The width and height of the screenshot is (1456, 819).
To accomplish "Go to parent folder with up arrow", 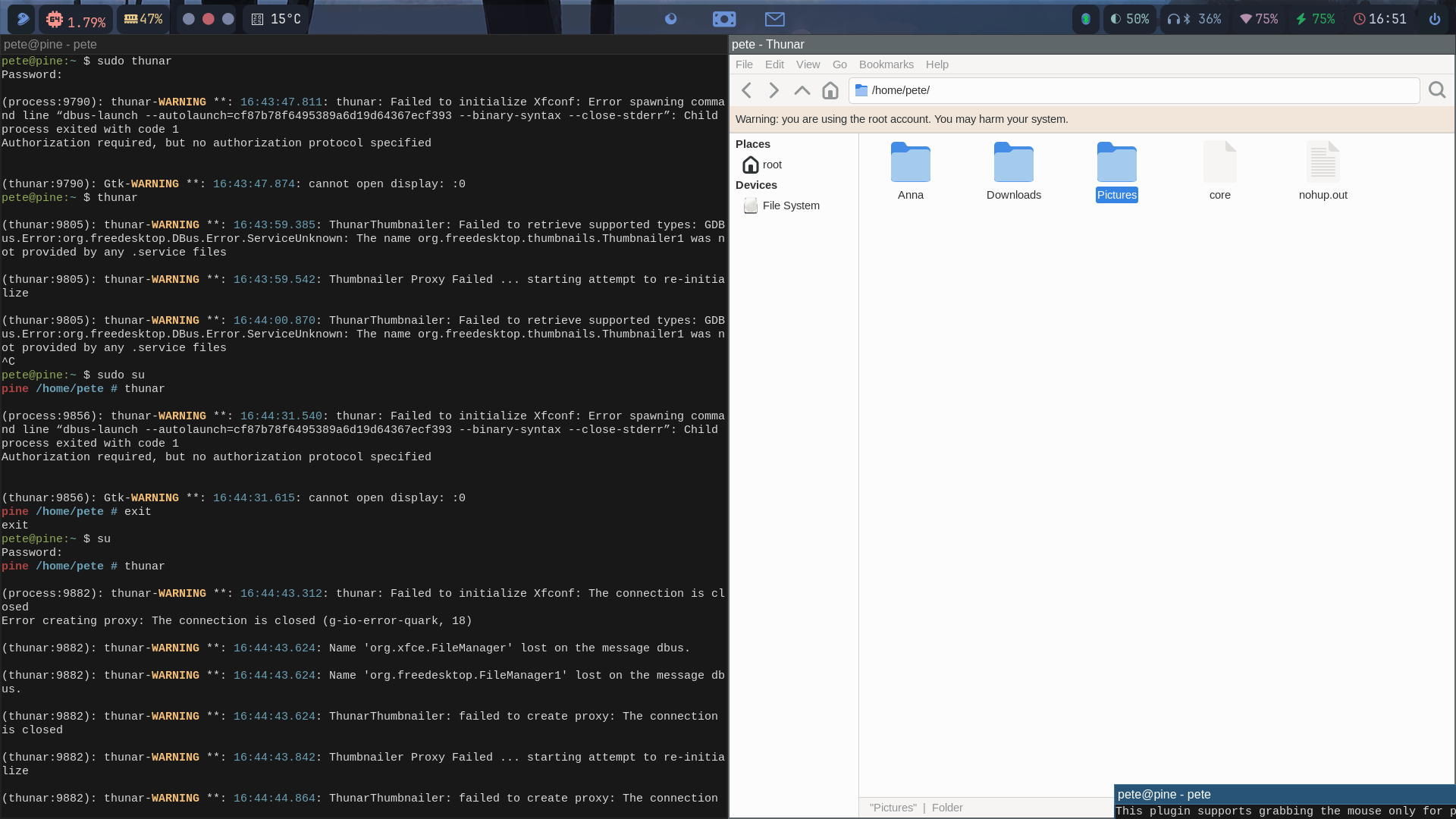I will click(x=802, y=91).
